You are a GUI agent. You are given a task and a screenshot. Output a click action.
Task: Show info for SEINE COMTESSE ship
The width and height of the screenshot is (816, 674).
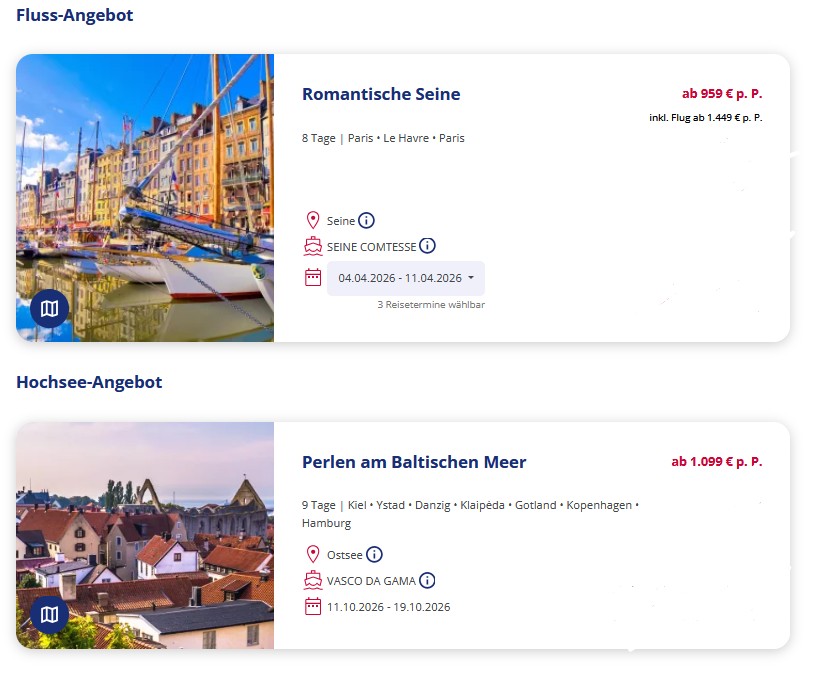pos(428,246)
